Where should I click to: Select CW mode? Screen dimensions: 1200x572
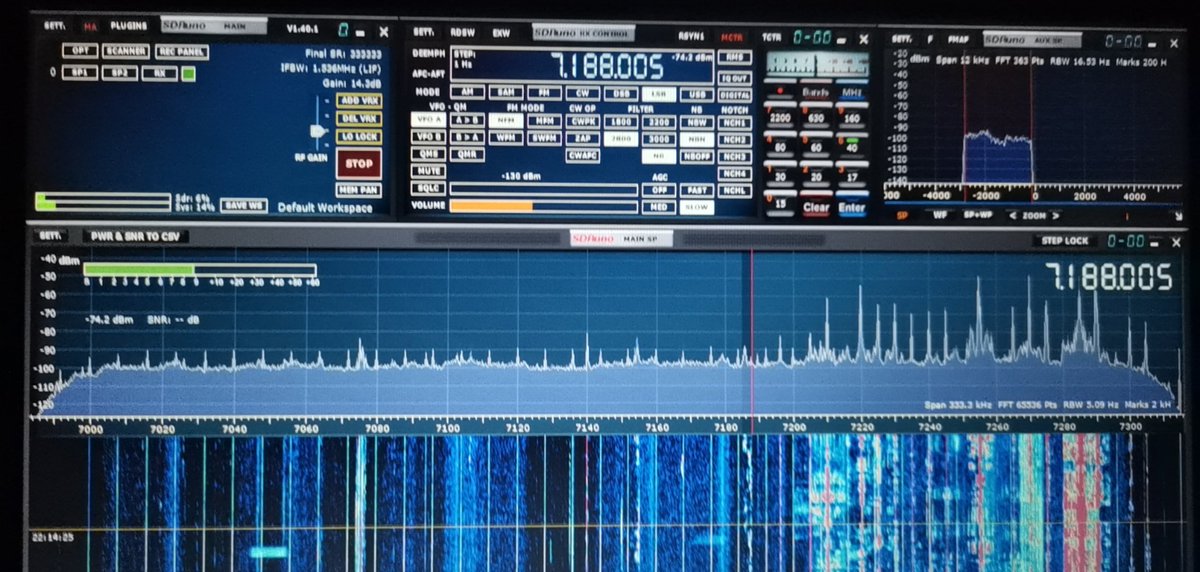coord(583,93)
